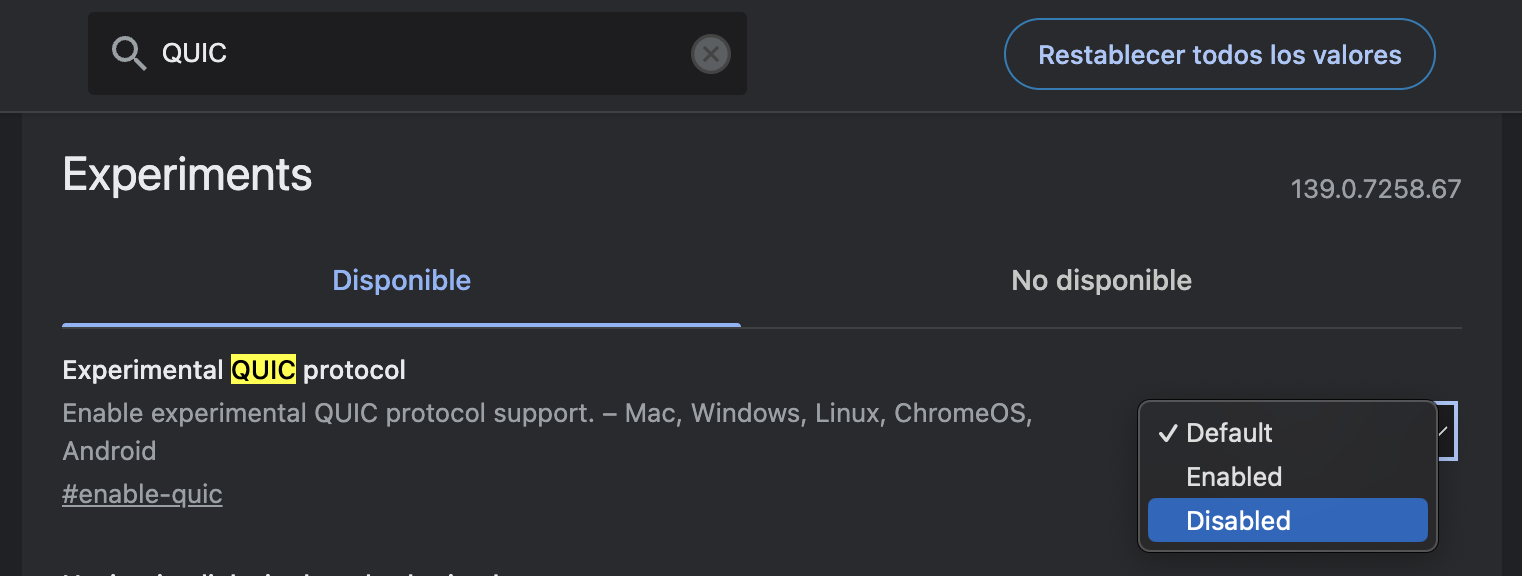Screen dimensions: 1522x576
Task: Open the #enable-quic anchor link
Action: [142, 494]
